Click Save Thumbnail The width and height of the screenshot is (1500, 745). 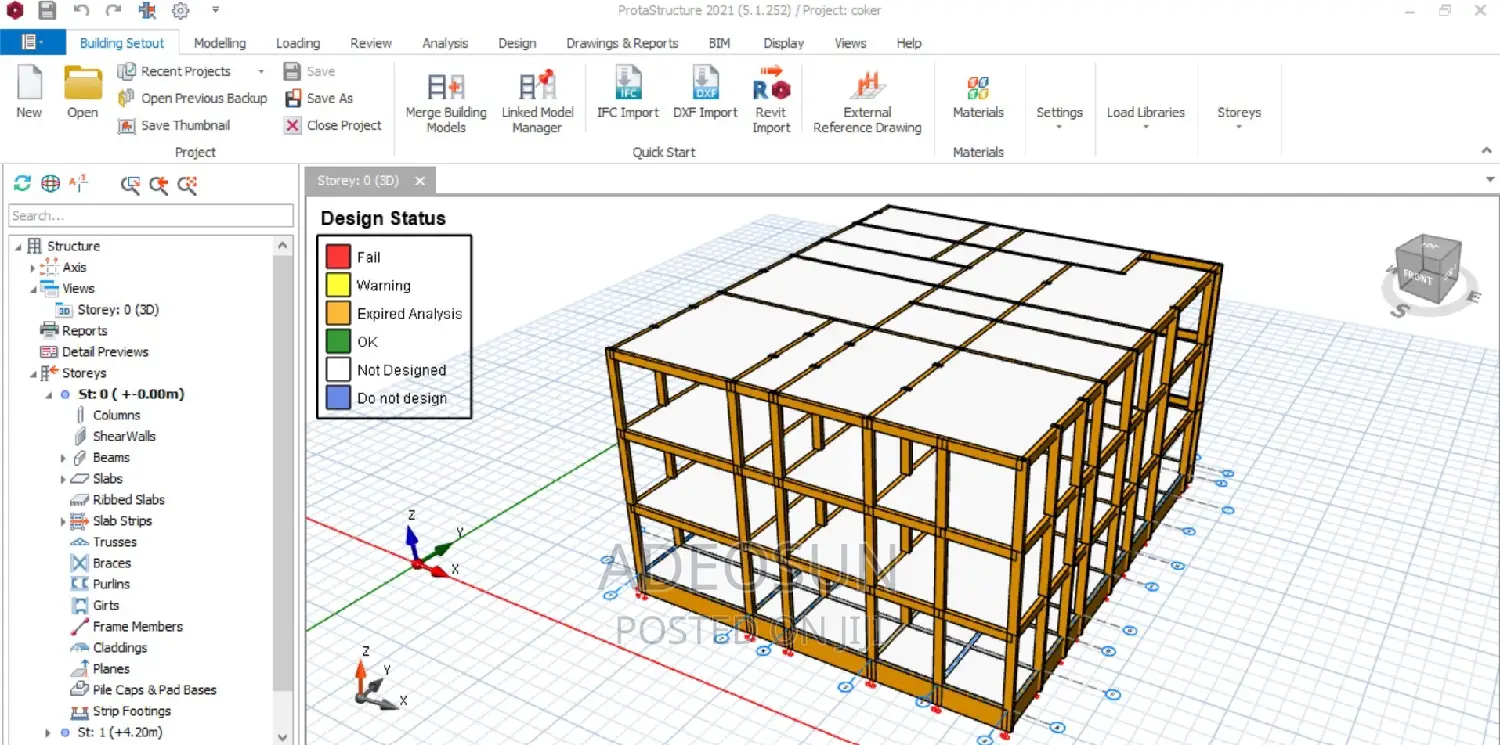click(174, 125)
